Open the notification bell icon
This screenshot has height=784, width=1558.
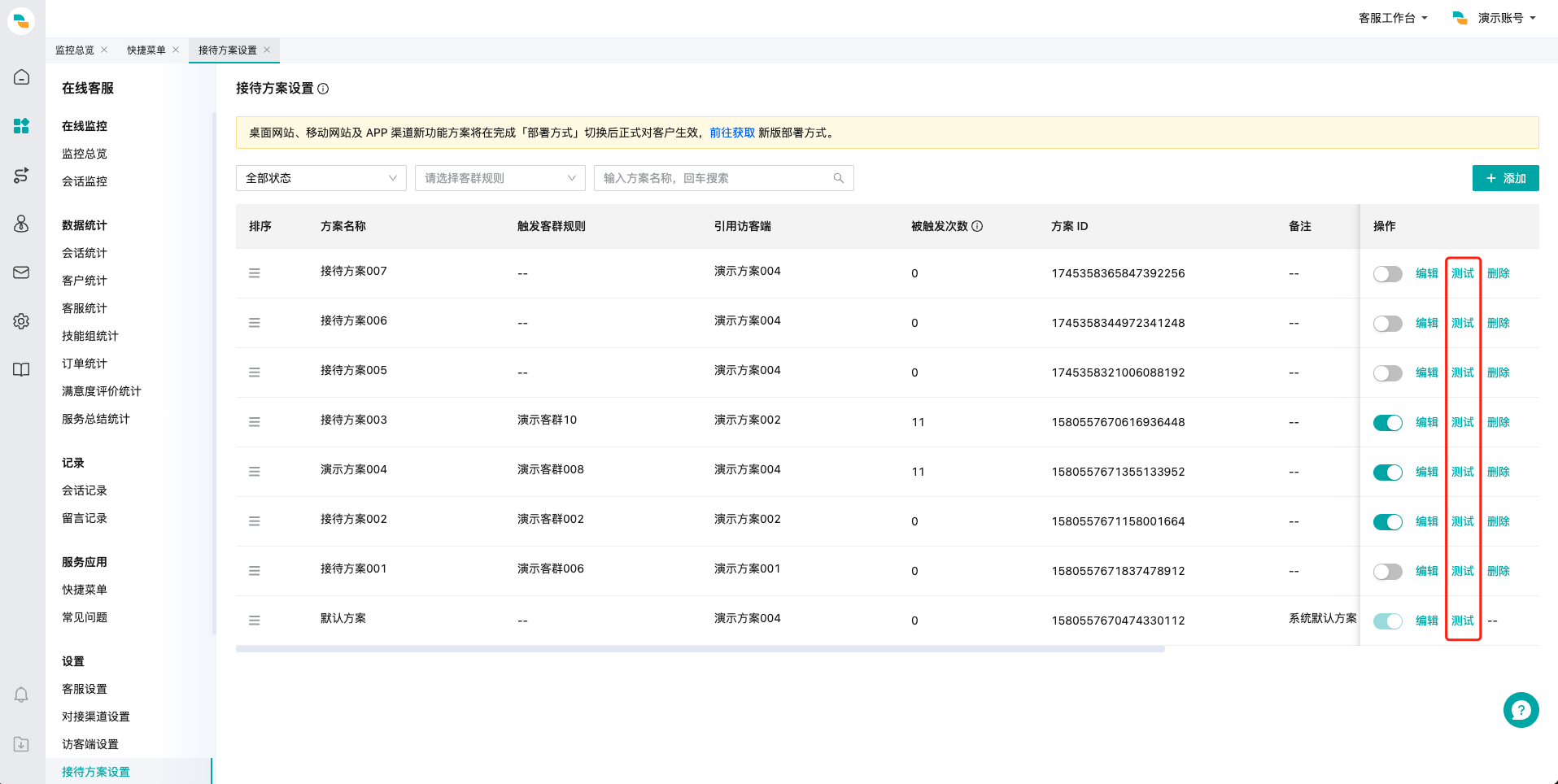22,695
